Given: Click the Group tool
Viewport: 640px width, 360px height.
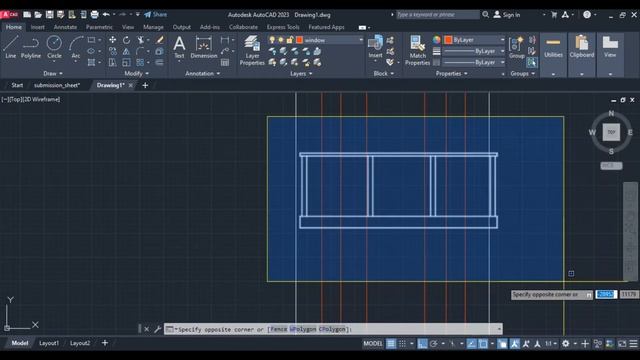Looking at the screenshot, I should 516,47.
